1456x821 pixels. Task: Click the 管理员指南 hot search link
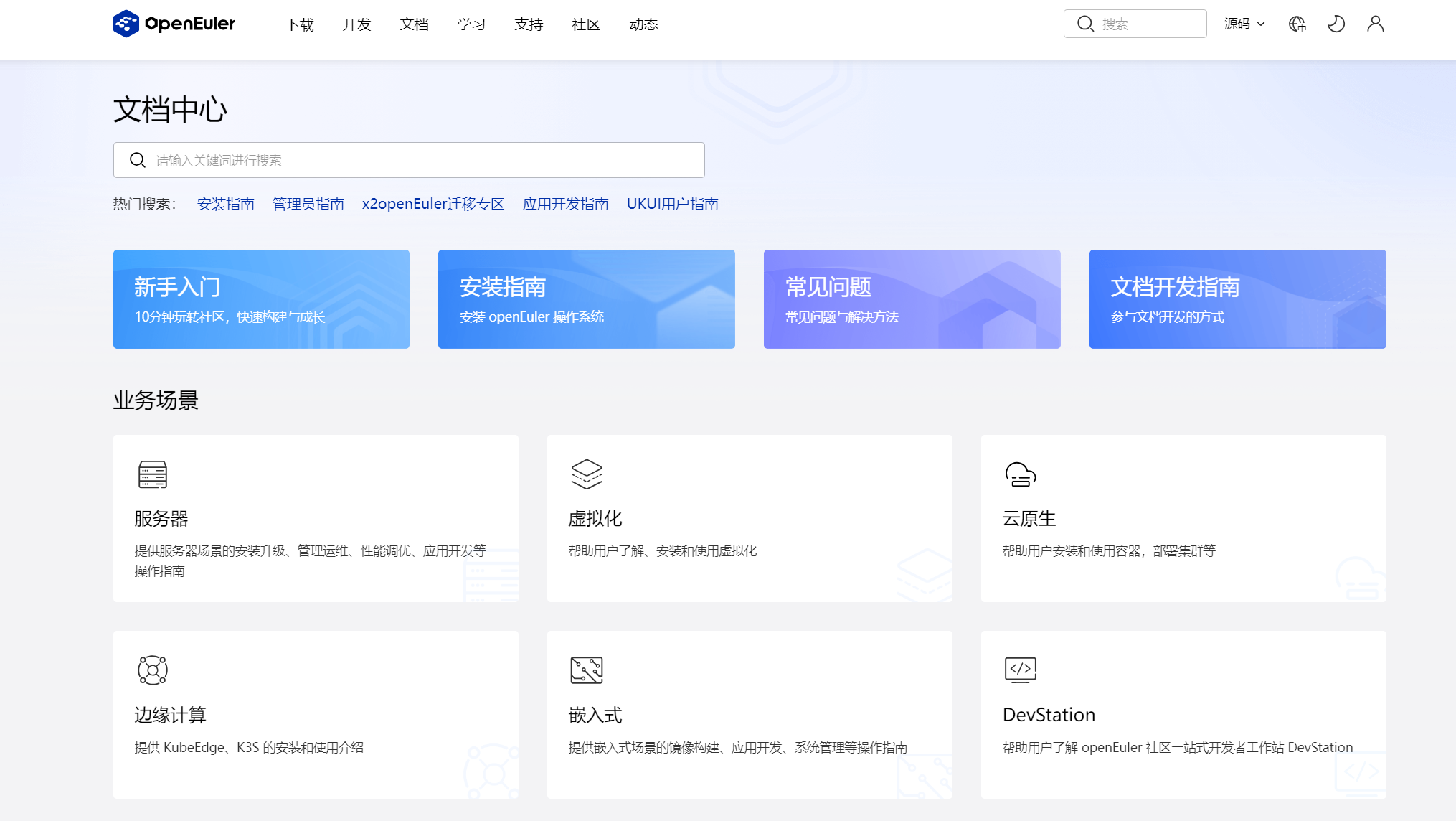(308, 204)
